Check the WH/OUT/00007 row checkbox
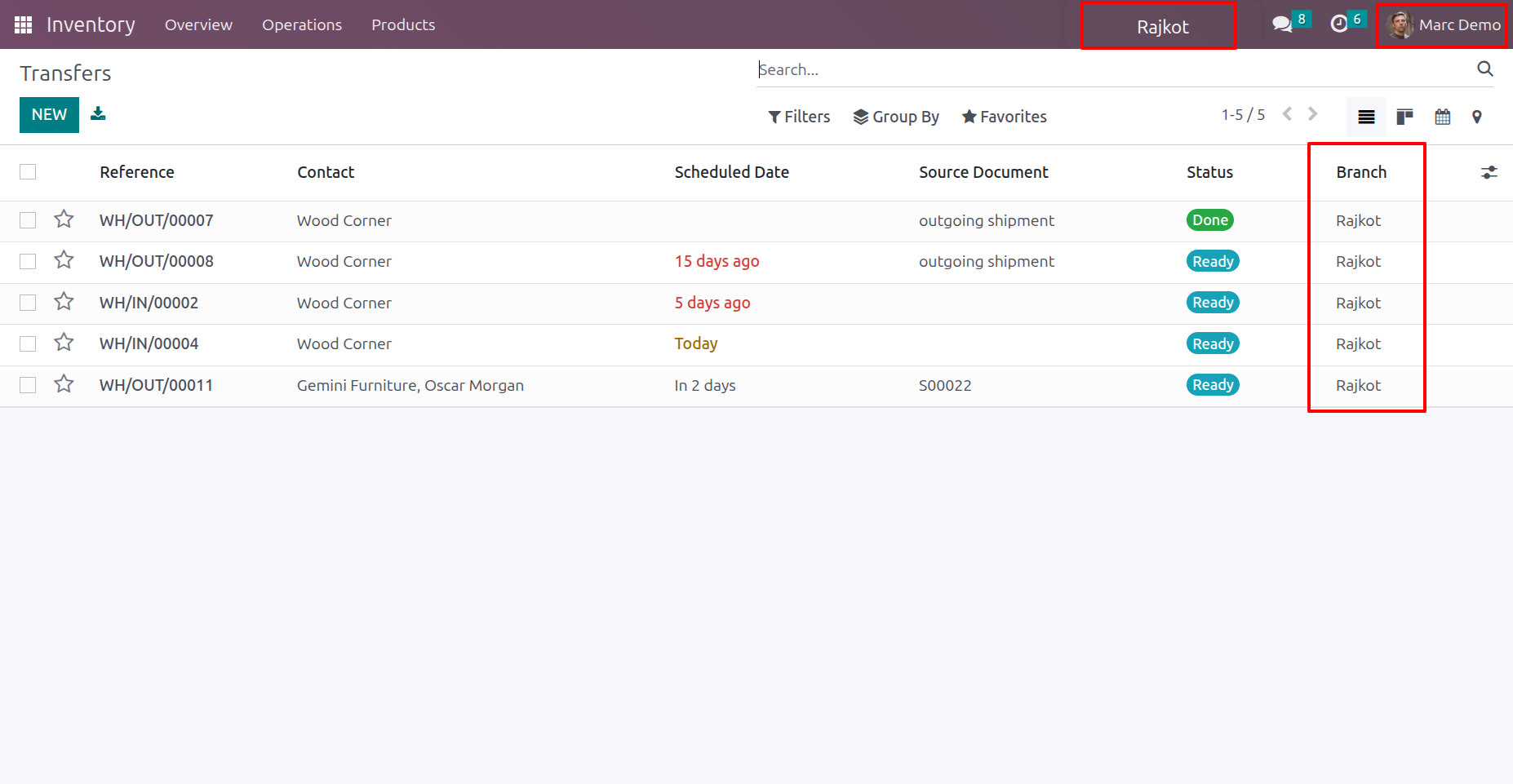 point(28,220)
